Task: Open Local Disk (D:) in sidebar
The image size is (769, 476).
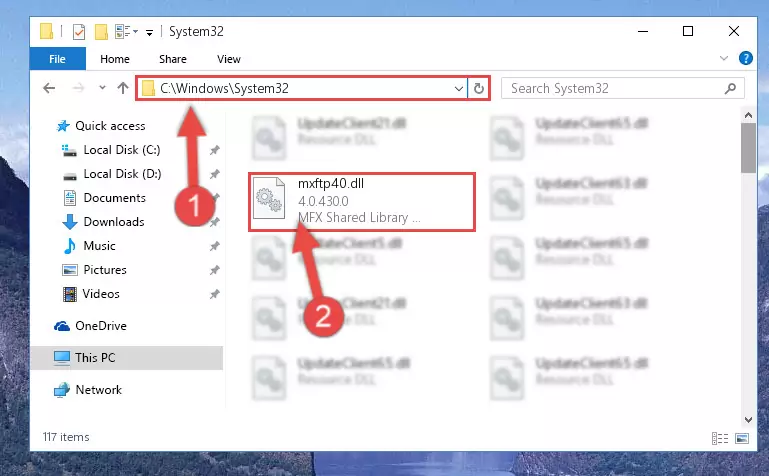Action: (122, 174)
